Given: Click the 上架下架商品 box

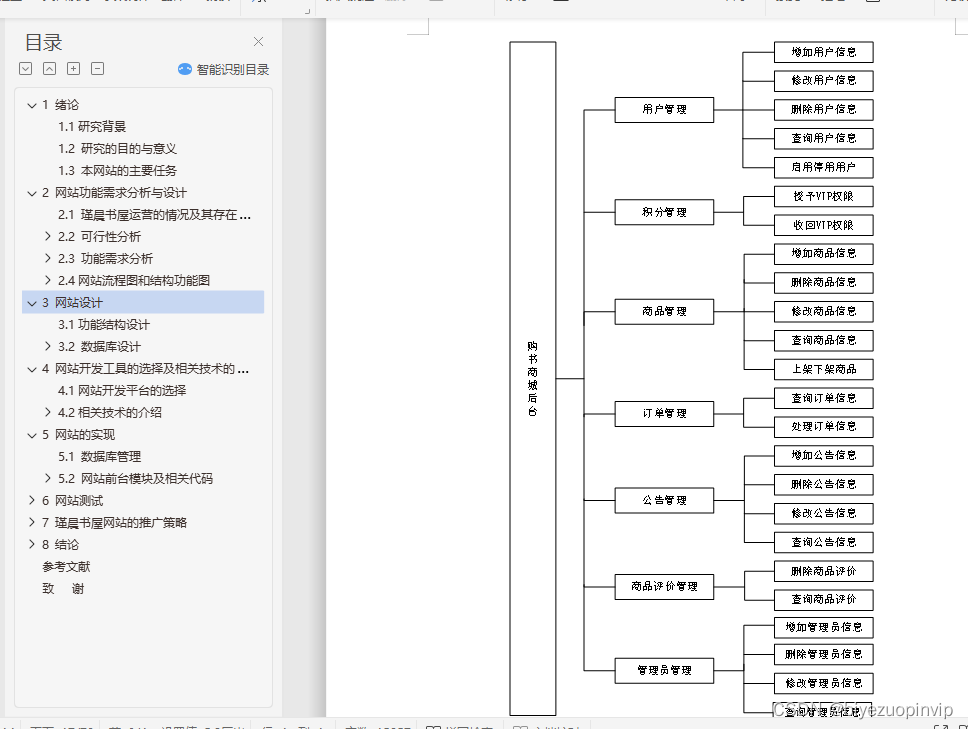Looking at the screenshot, I should [824, 369].
